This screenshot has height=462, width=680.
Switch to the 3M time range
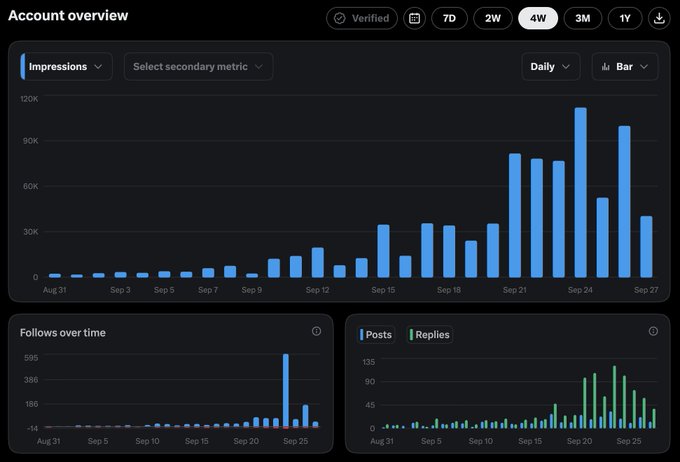(582, 18)
